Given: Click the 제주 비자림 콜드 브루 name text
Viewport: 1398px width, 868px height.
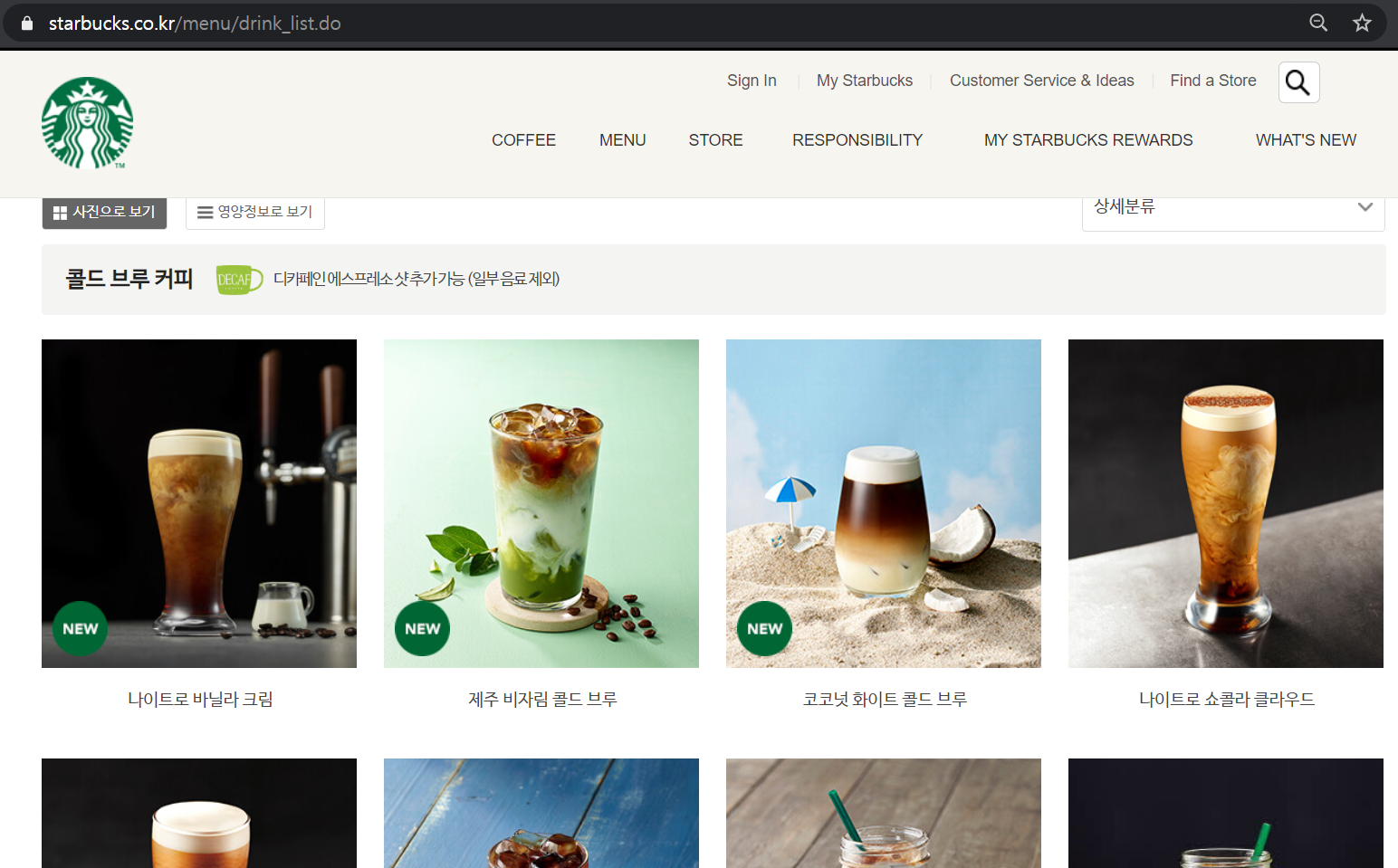Looking at the screenshot, I should (x=542, y=700).
